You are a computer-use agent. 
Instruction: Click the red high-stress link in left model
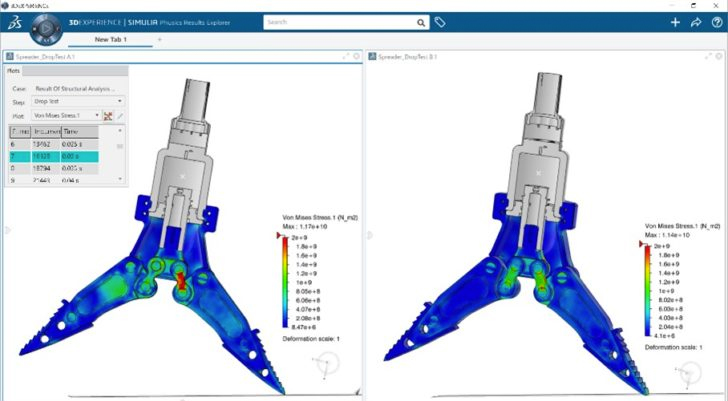click(182, 282)
